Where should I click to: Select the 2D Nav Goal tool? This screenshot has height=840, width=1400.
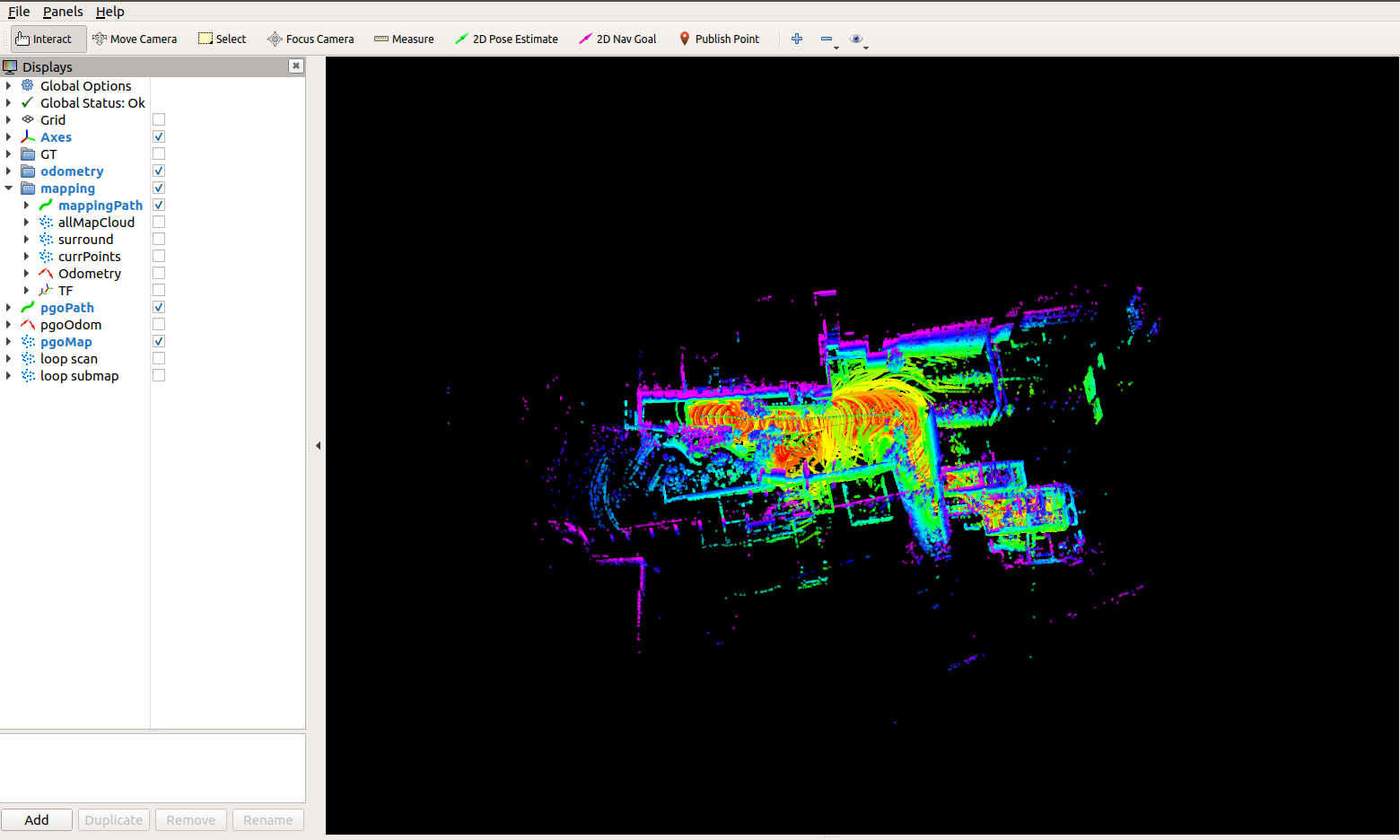coord(617,39)
